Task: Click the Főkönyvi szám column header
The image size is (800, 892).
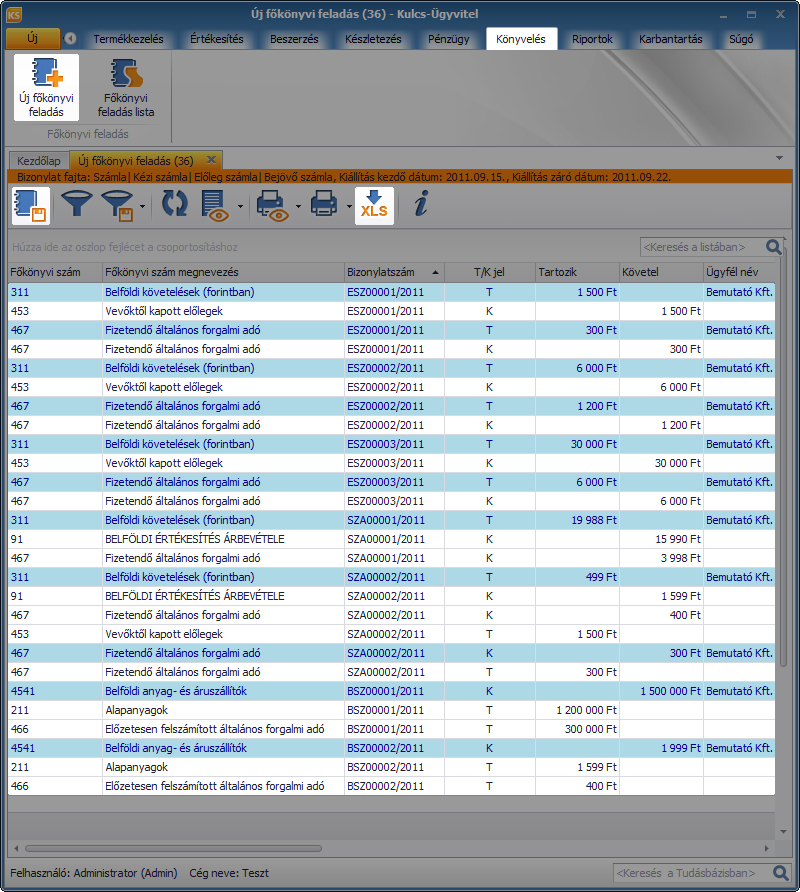Action: 55,272
